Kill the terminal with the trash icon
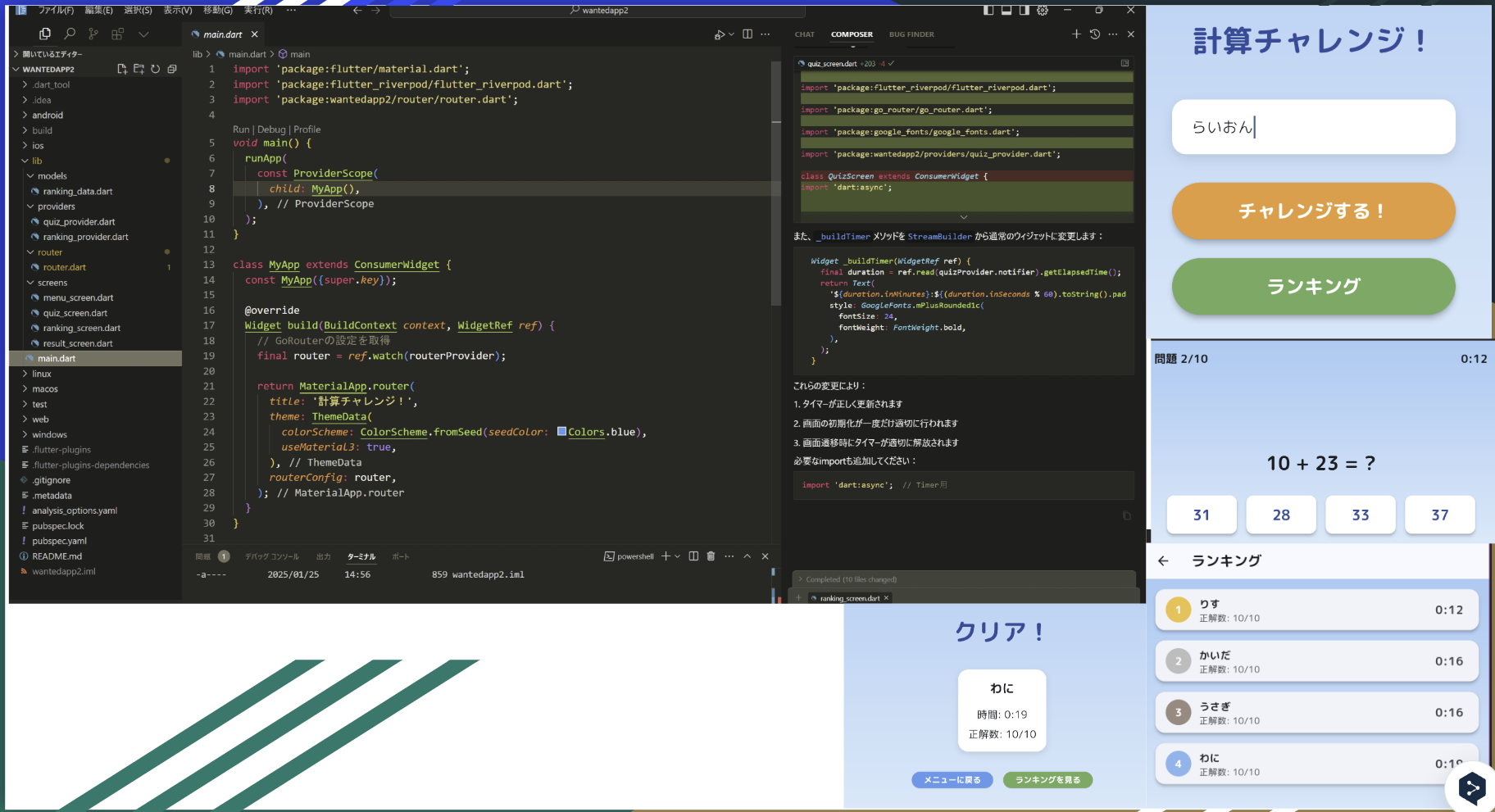 click(711, 556)
